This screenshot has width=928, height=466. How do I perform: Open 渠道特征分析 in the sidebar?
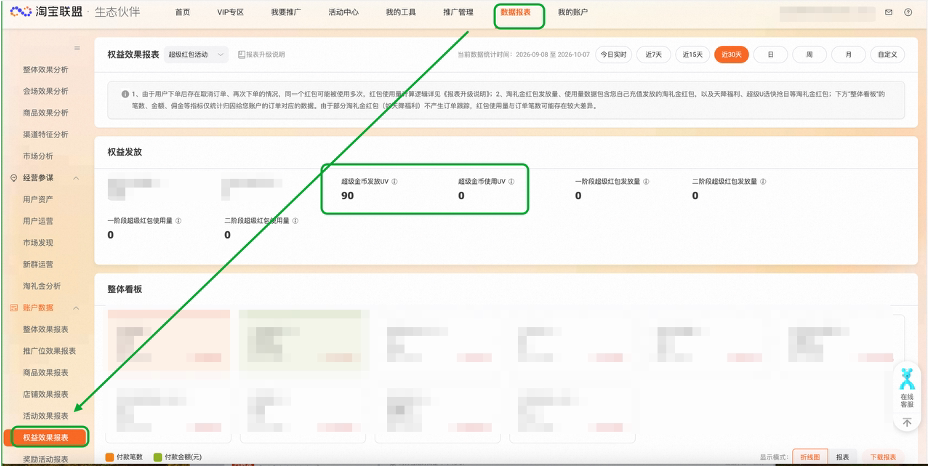[x=46, y=134]
